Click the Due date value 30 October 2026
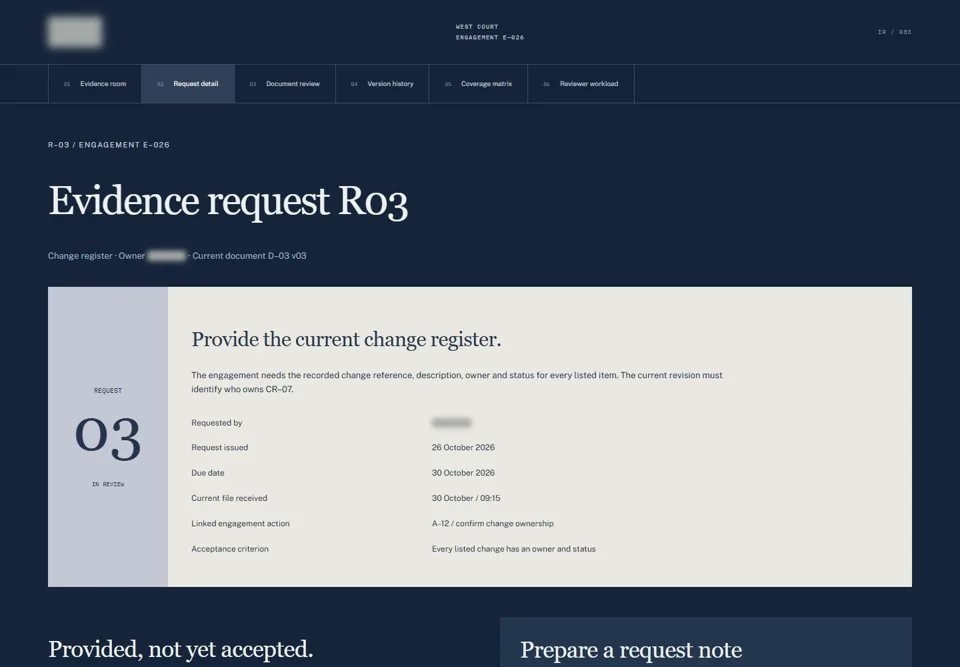Image resolution: width=960 pixels, height=667 pixels. click(x=463, y=473)
